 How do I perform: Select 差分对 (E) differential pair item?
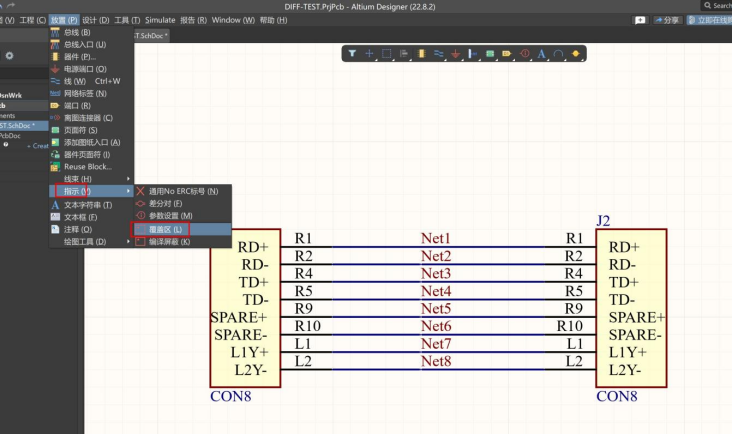click(183, 203)
